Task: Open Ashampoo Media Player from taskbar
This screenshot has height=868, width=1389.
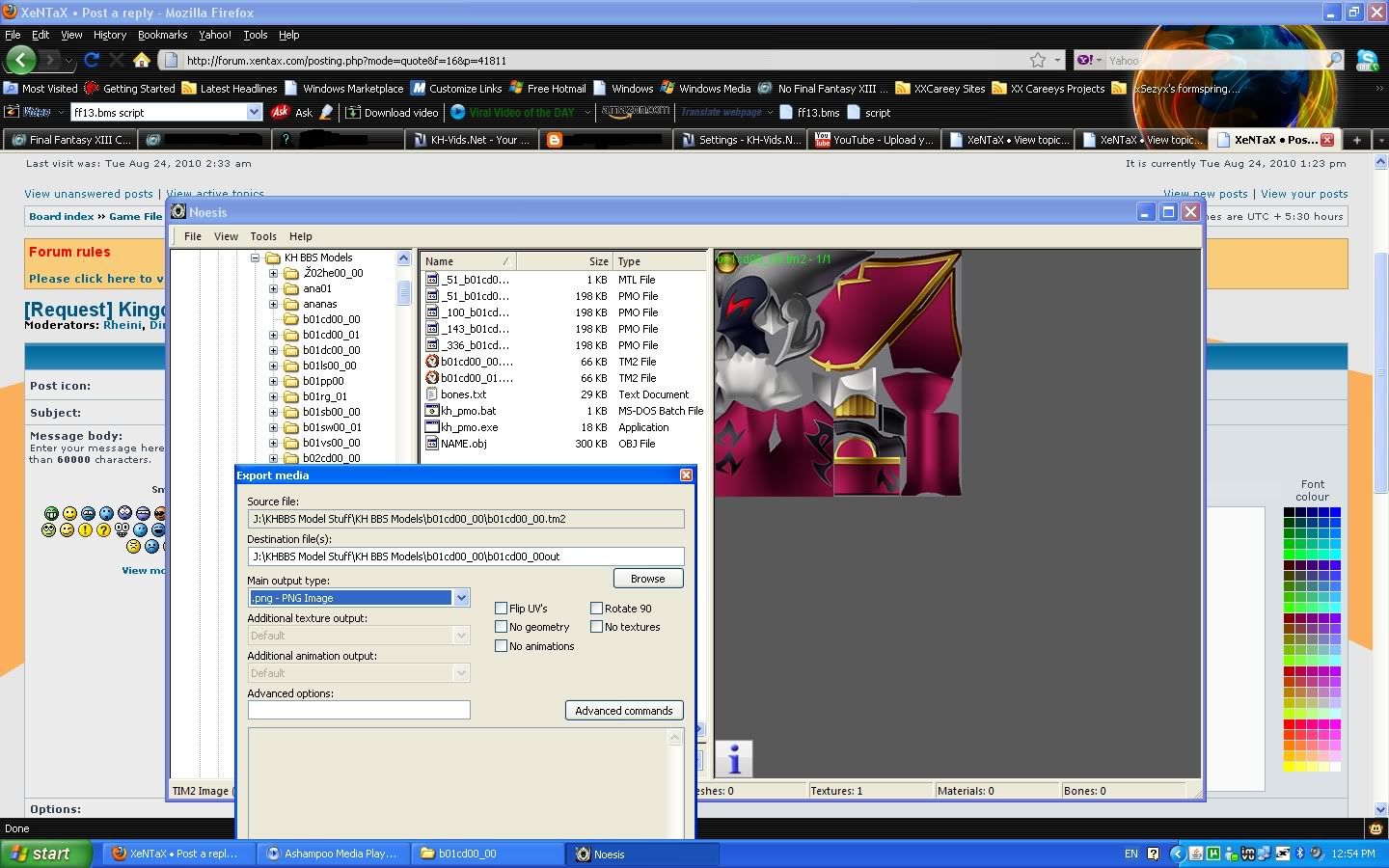Action: pyautogui.click(x=331, y=854)
